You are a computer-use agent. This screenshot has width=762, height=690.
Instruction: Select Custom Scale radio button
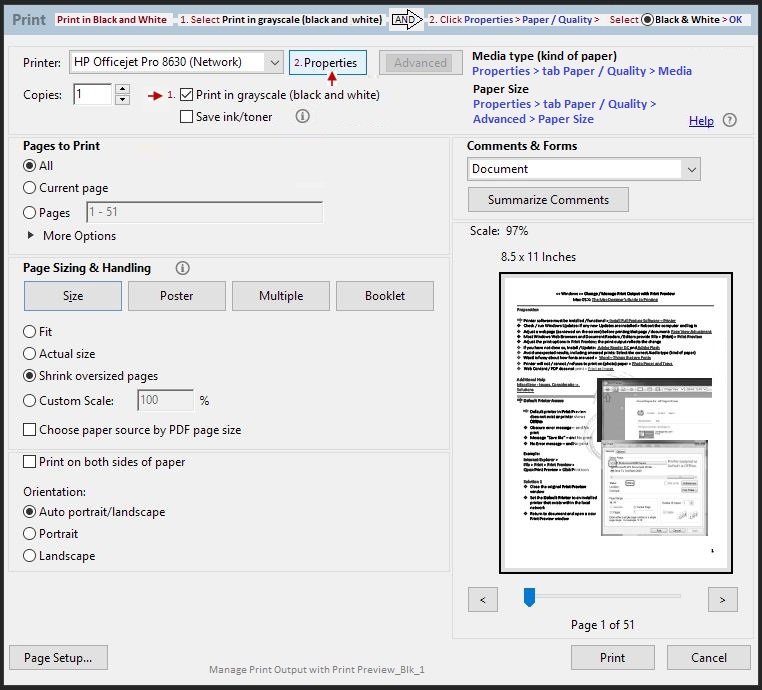30,400
